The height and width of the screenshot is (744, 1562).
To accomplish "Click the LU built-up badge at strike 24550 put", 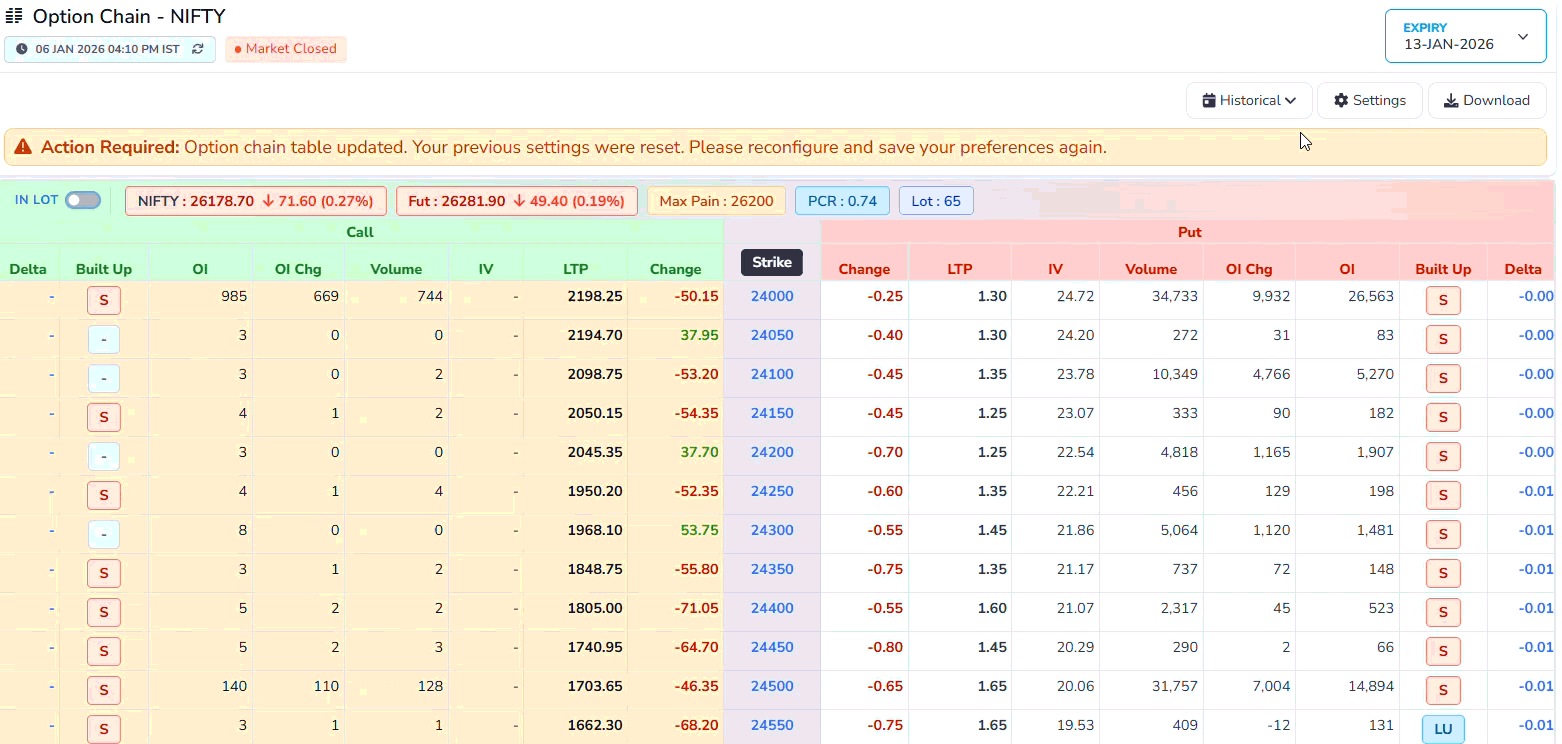I will 1443,729.
